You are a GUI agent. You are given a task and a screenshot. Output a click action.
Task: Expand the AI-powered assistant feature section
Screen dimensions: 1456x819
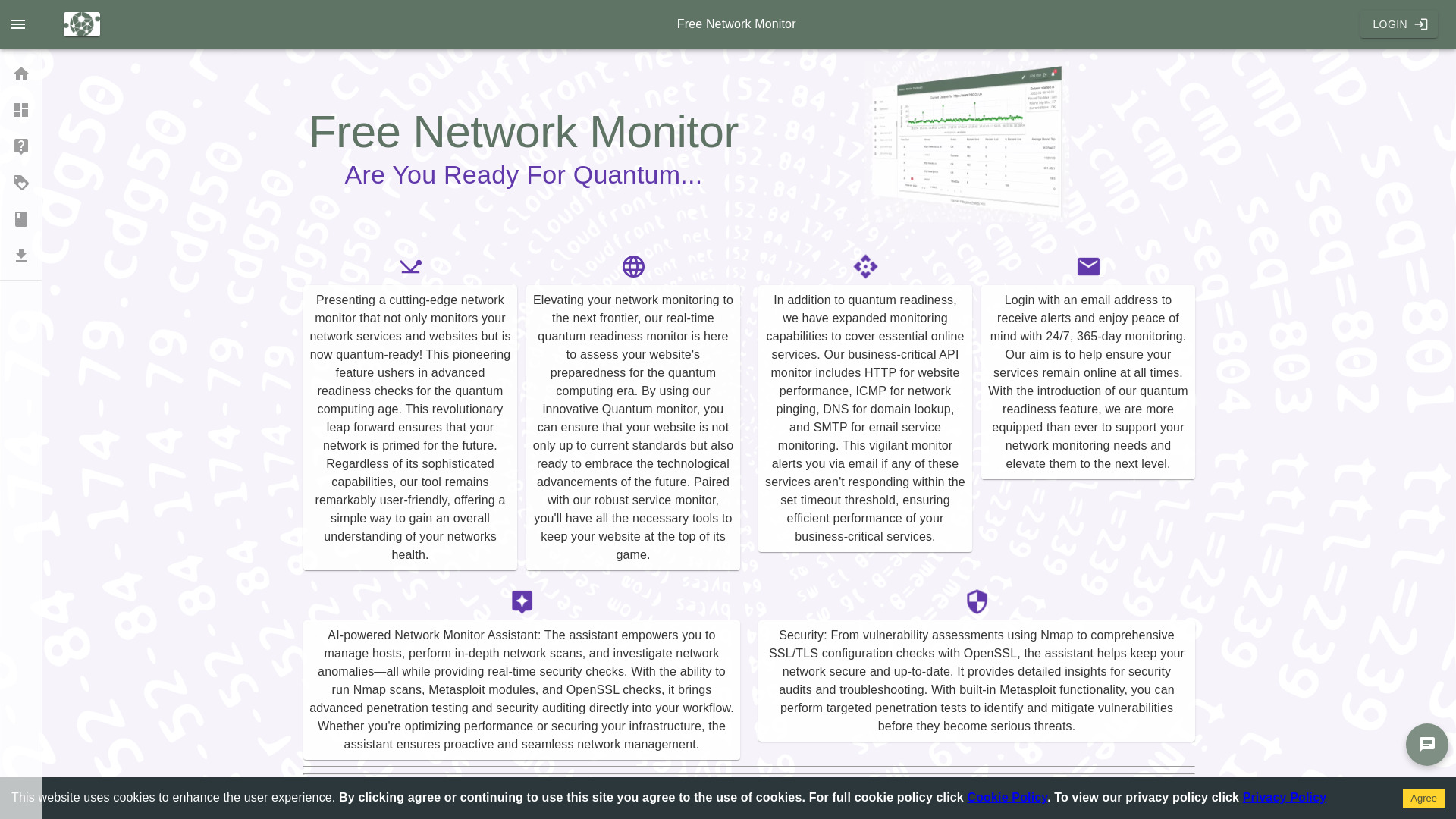tap(521, 602)
